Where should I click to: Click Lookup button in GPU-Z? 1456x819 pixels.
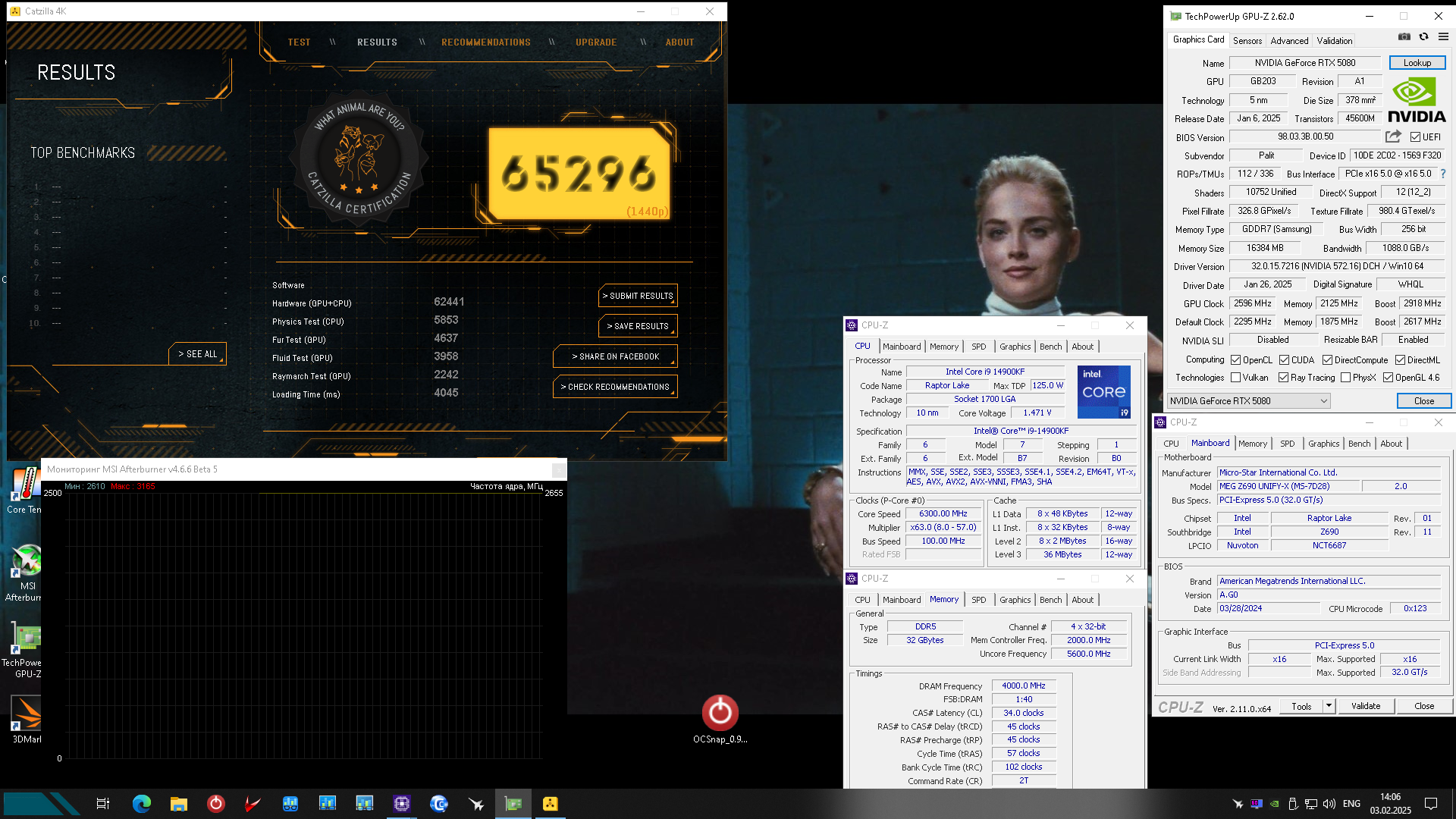coord(1417,63)
